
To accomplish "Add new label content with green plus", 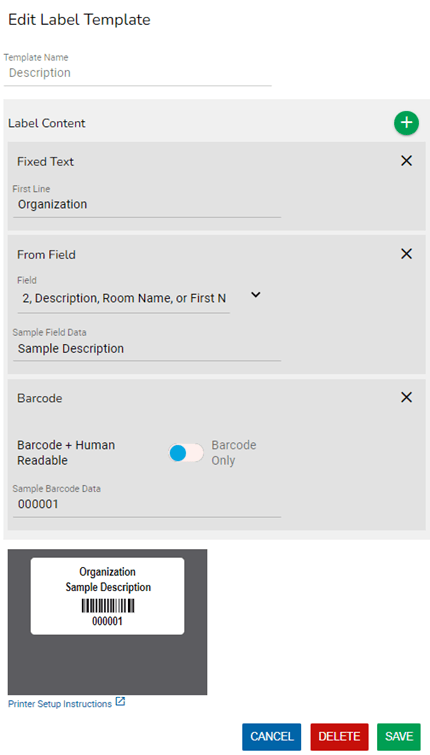I will click(x=406, y=123).
